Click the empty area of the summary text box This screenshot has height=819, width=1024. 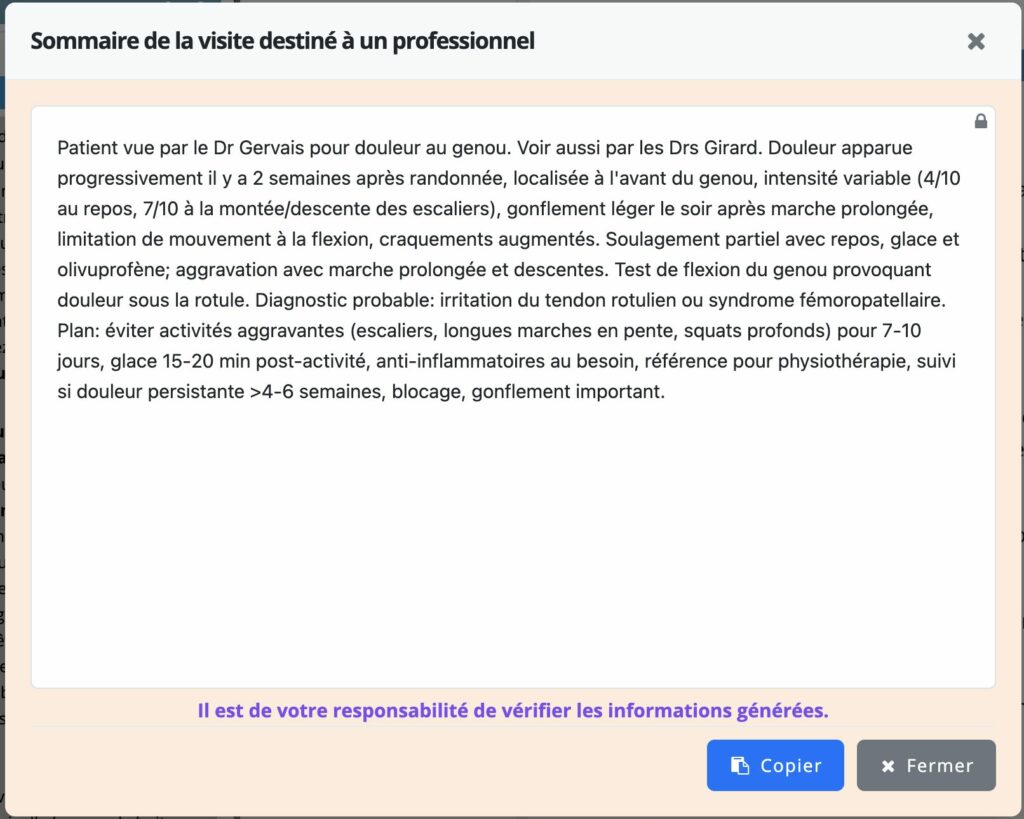click(x=512, y=540)
